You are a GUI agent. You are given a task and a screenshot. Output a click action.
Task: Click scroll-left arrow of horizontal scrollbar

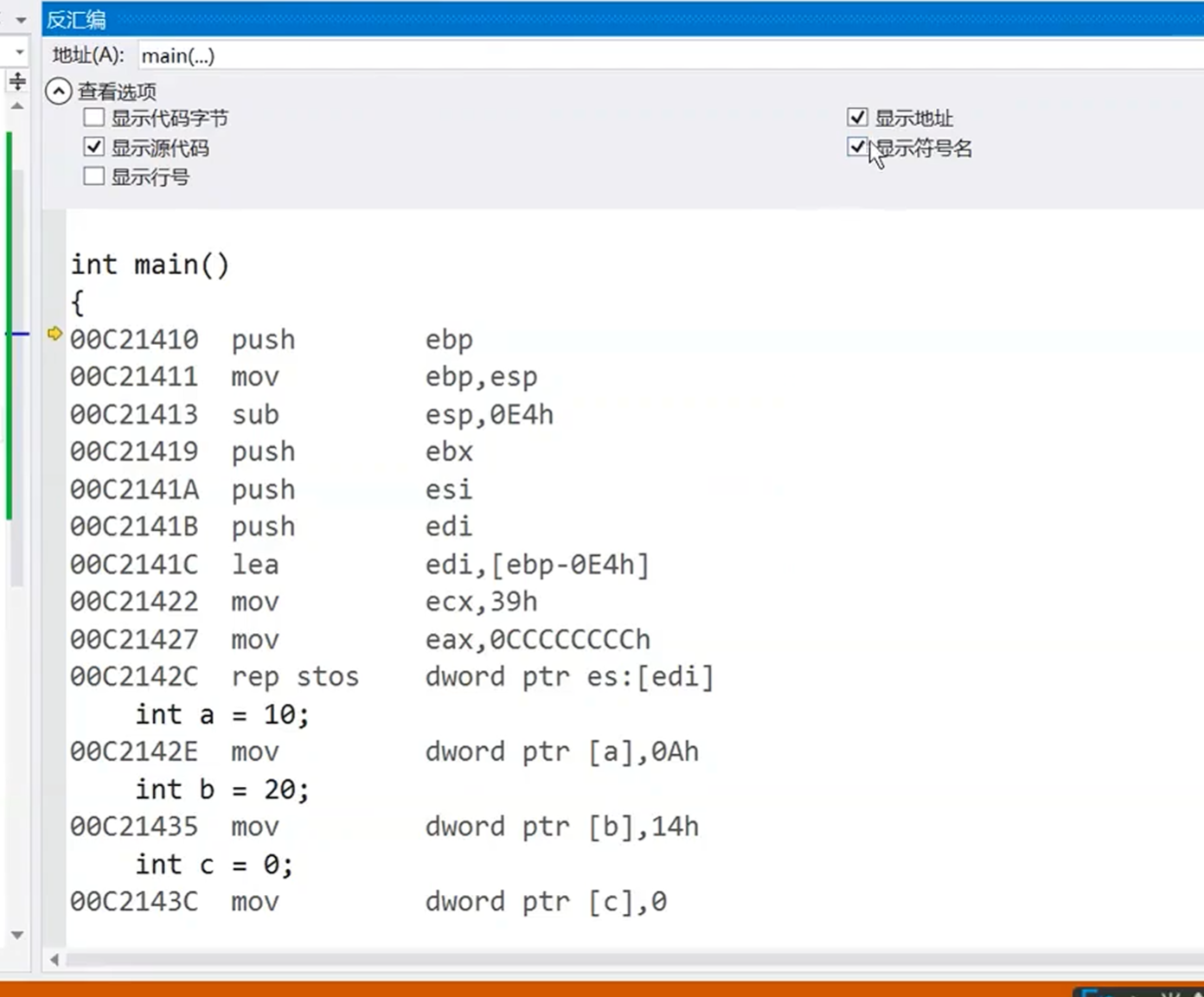pyautogui.click(x=54, y=959)
